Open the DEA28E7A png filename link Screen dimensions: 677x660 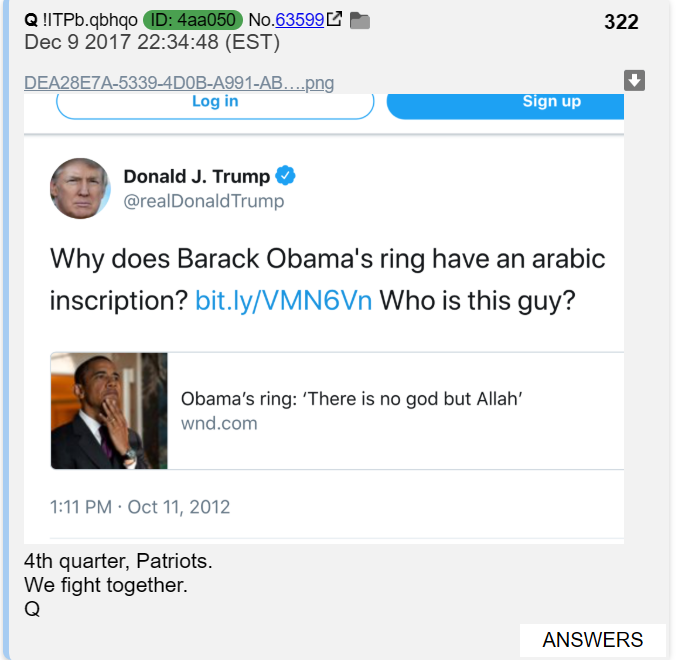coord(179,83)
